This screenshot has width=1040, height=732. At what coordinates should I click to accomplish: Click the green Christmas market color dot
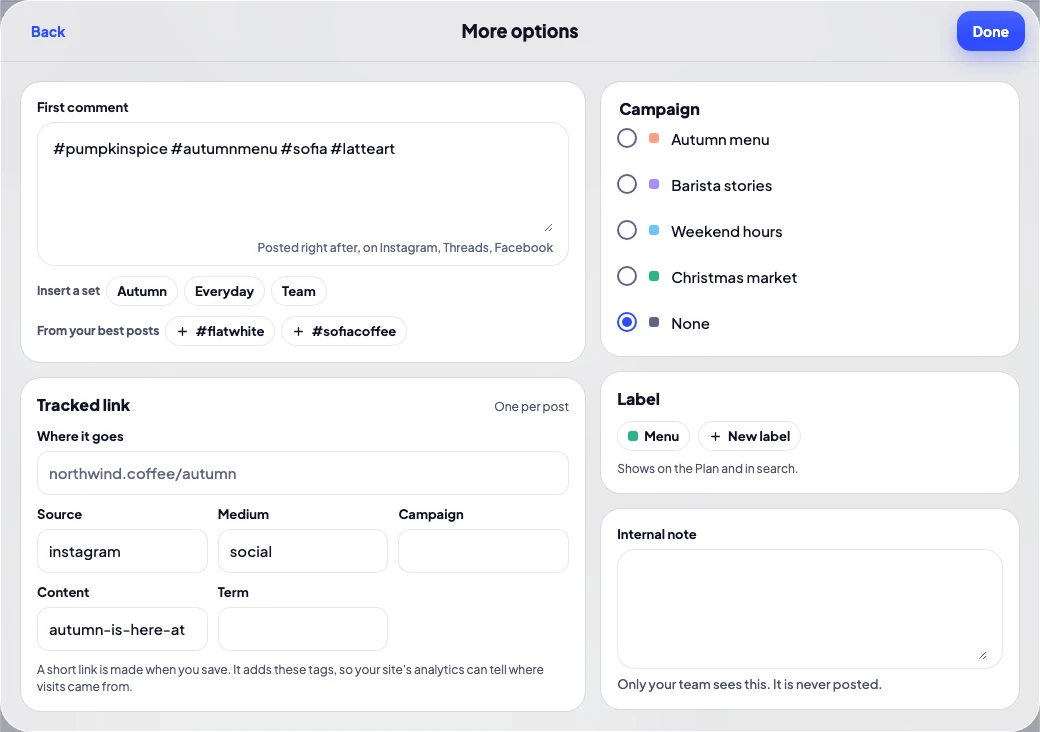pos(654,276)
